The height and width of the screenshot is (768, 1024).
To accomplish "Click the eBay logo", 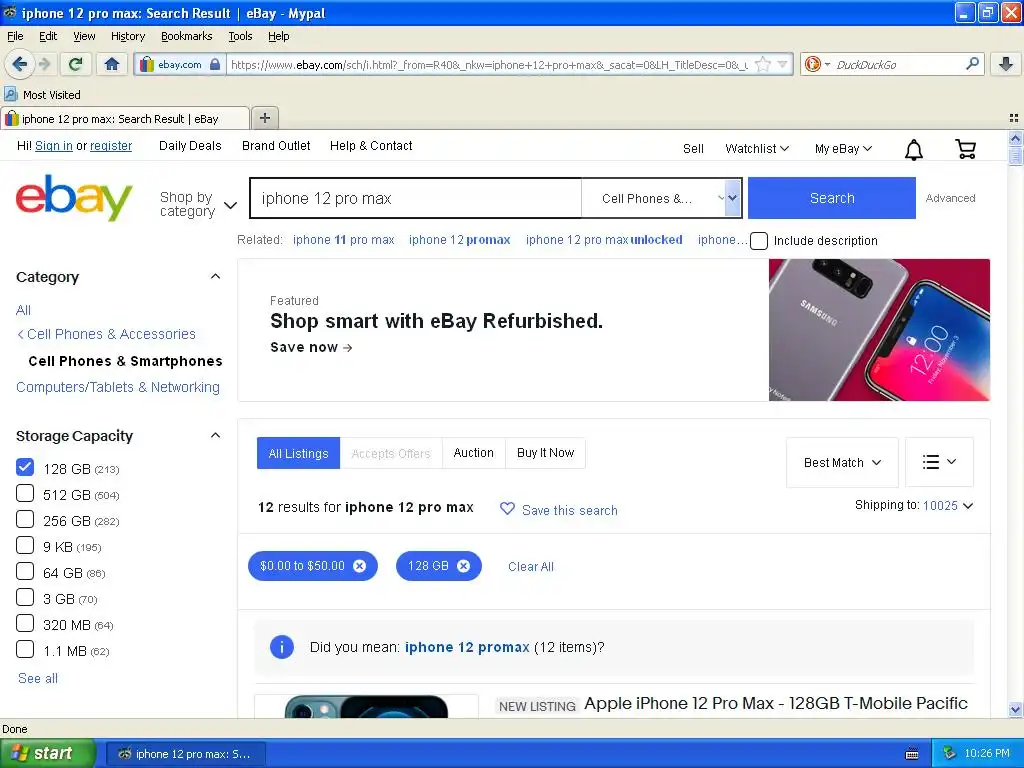I will click(x=74, y=197).
